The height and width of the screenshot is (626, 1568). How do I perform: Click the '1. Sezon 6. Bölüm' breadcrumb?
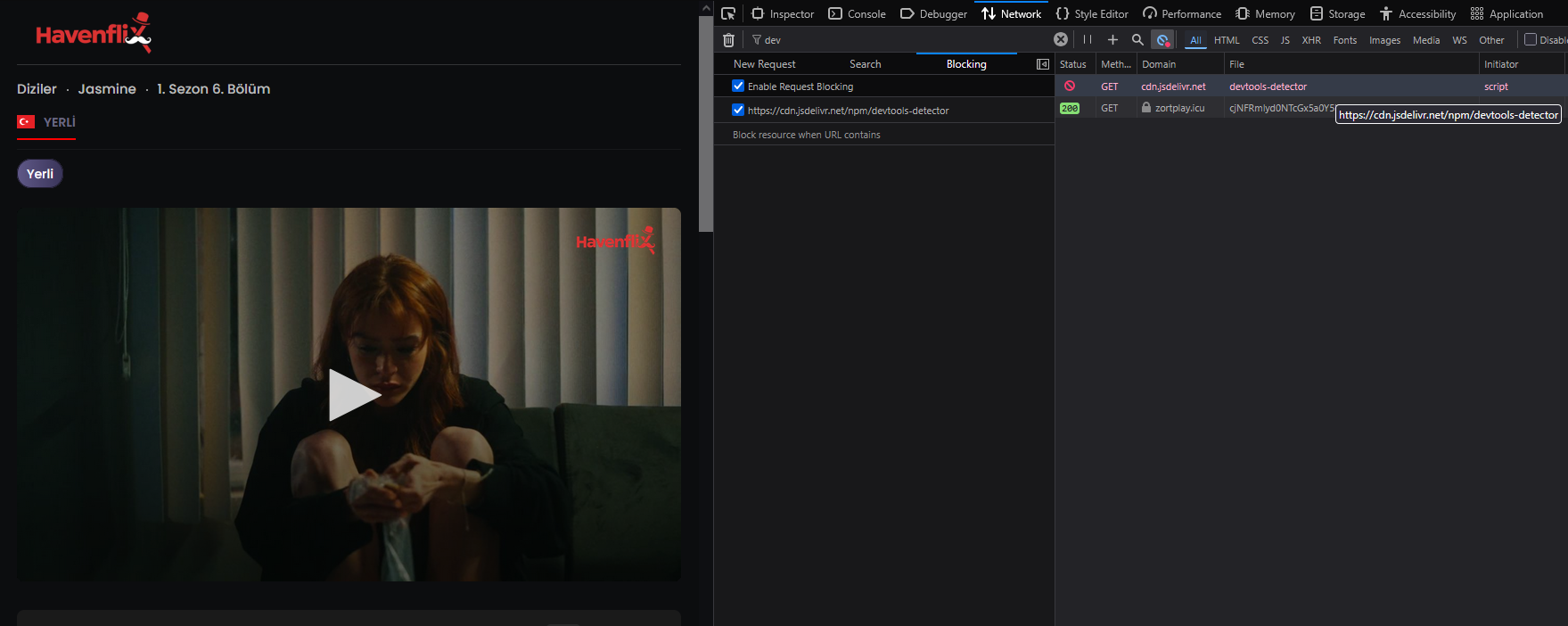click(213, 89)
